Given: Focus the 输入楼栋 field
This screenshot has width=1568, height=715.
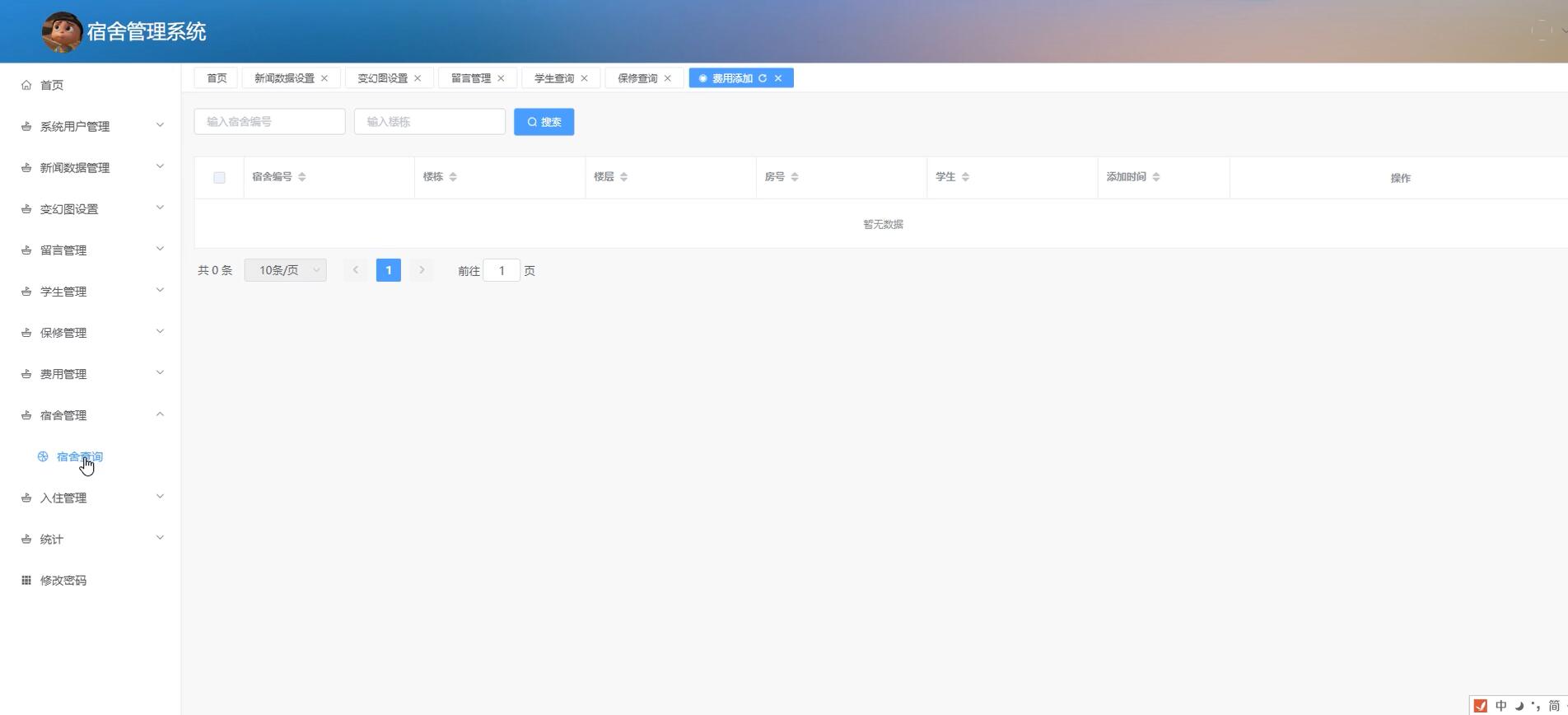Looking at the screenshot, I should tap(430, 122).
